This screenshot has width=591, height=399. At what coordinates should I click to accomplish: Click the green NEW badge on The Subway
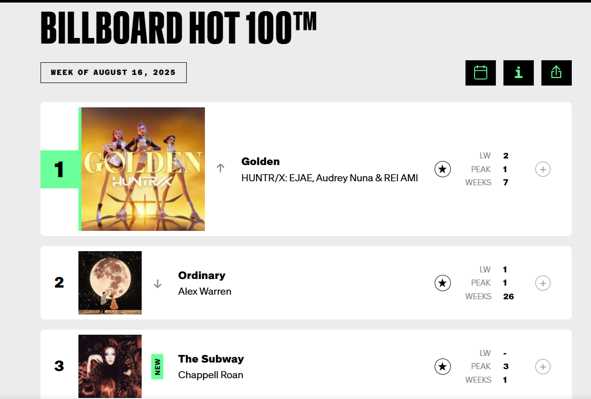click(157, 367)
